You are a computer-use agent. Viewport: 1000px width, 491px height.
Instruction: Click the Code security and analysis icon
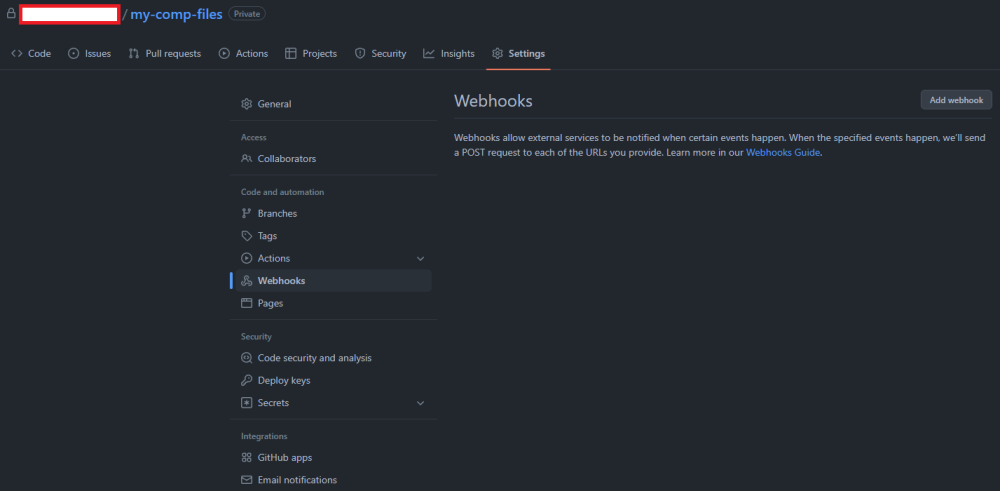click(247, 358)
